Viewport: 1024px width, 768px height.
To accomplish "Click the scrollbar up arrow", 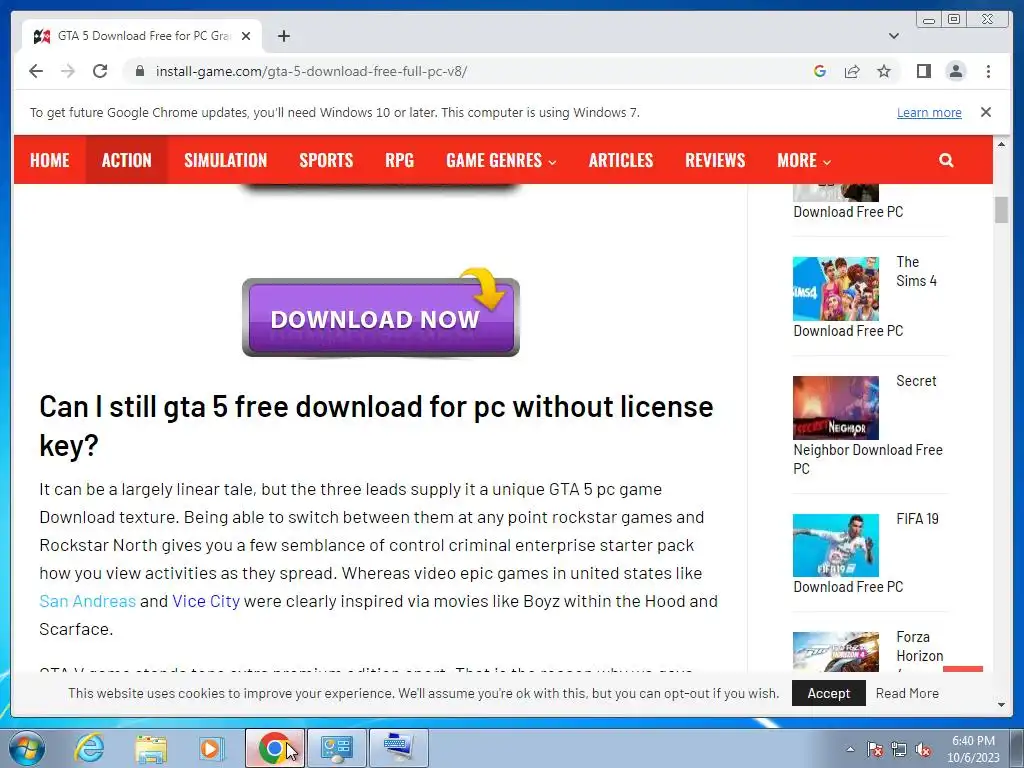I will pyautogui.click(x=1001, y=144).
